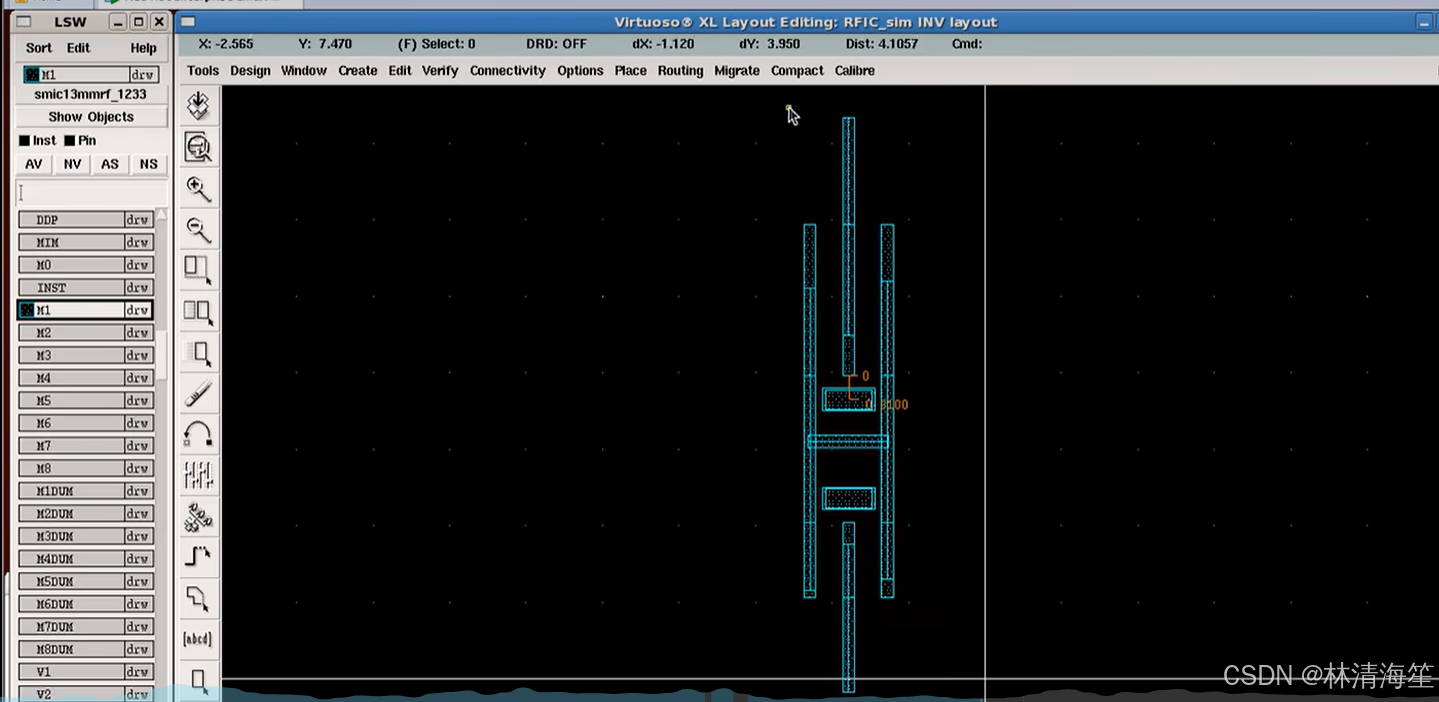Select the M8 layer row
1439x702 pixels.
click(86, 469)
